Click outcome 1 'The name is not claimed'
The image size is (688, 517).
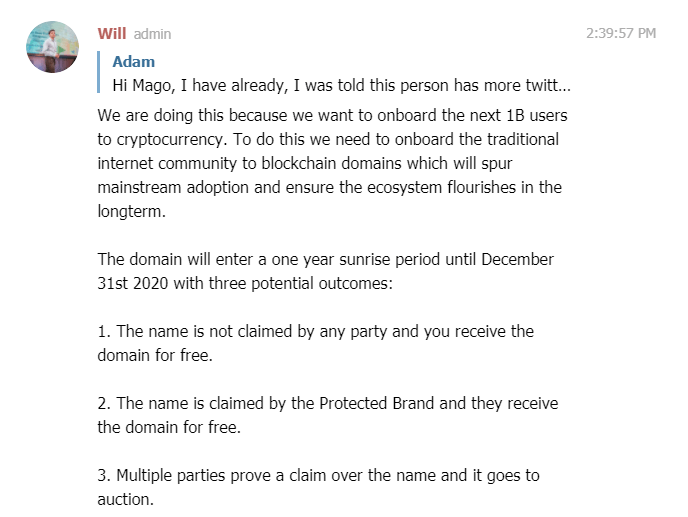pos(315,343)
